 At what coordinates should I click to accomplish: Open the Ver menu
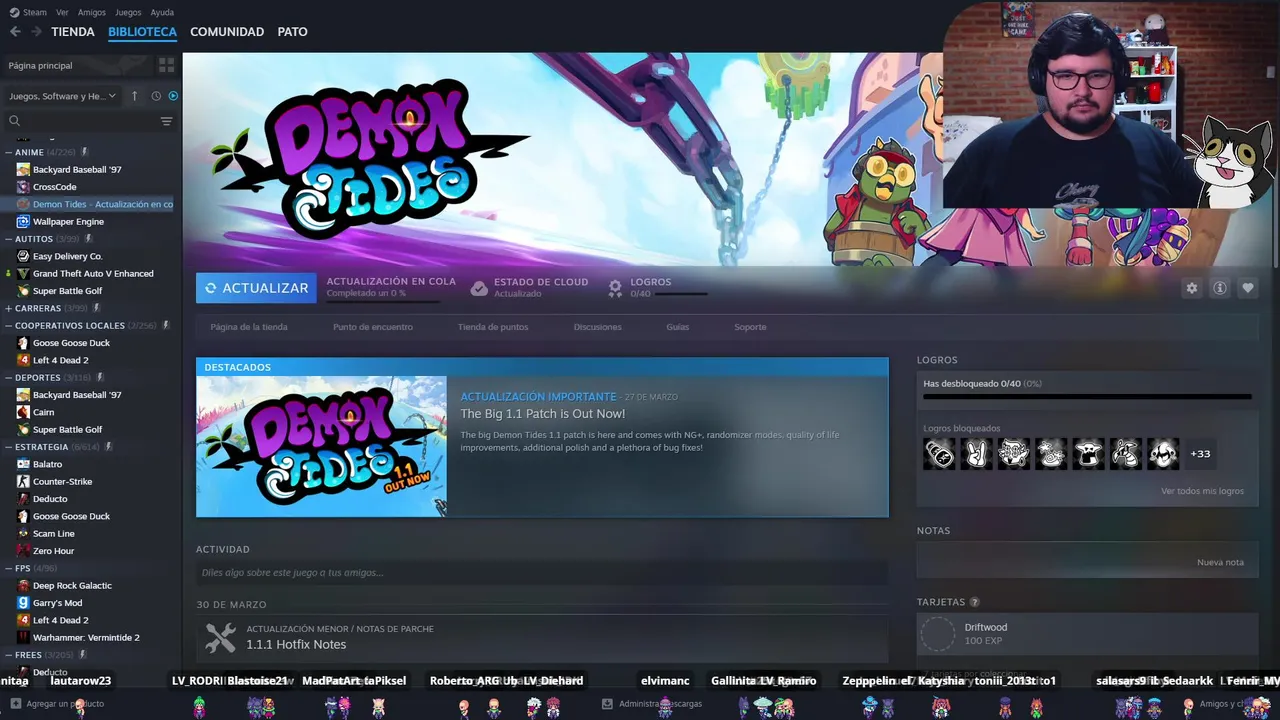point(62,12)
